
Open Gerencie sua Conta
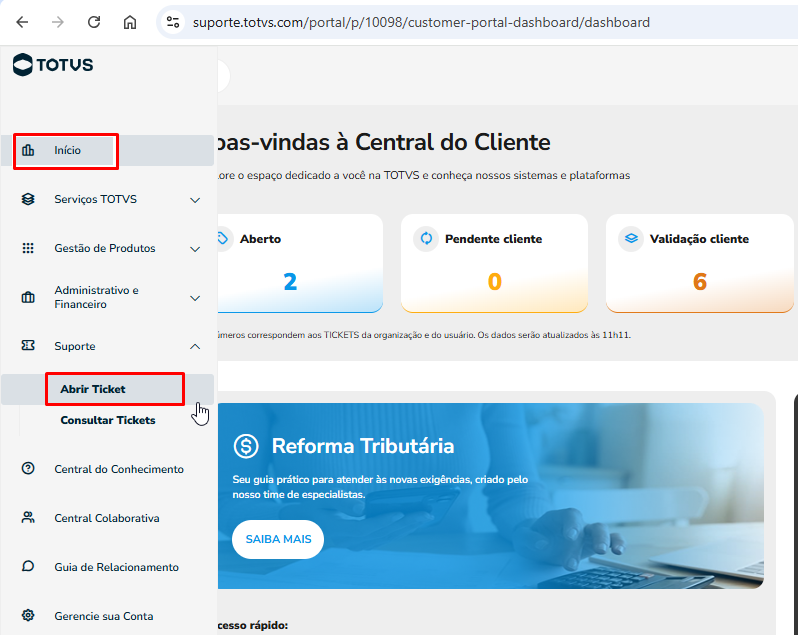coord(104,616)
